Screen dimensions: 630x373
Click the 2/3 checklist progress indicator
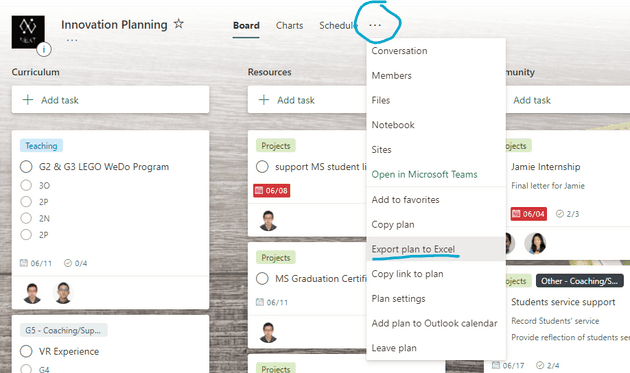coord(567,214)
